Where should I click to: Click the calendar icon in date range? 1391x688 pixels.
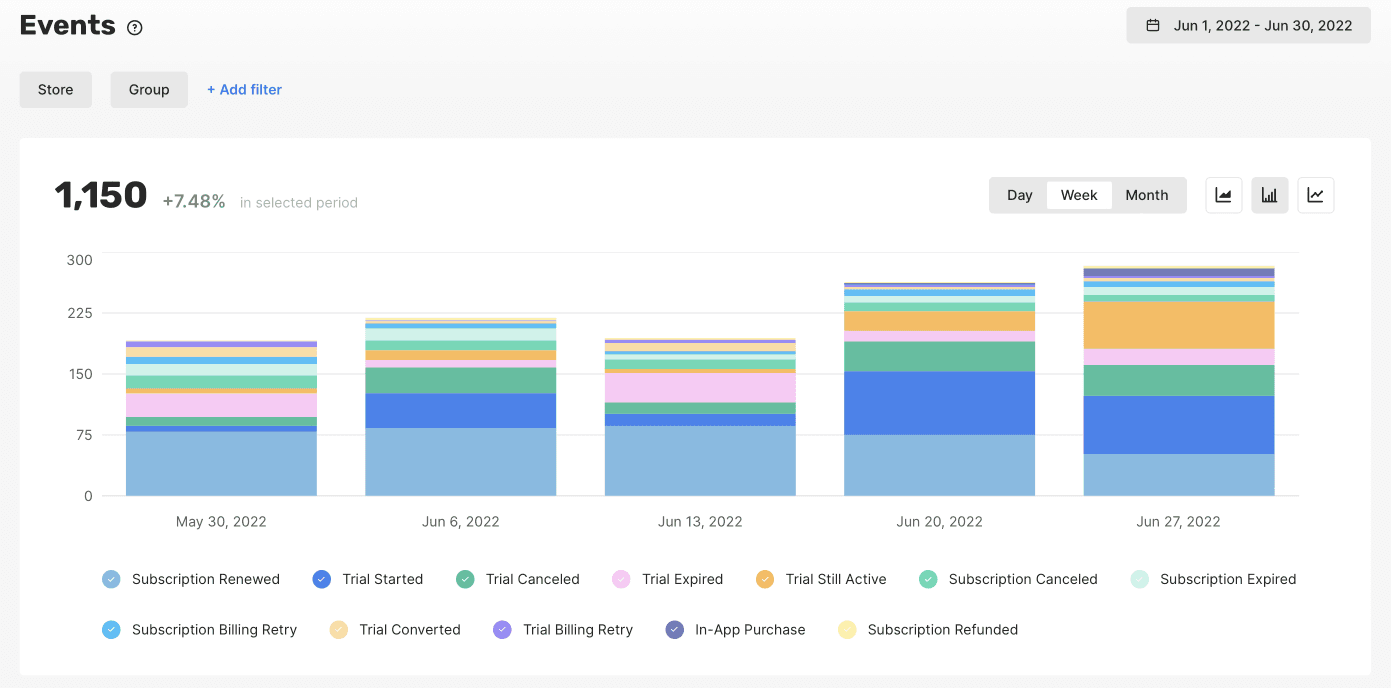(x=1153, y=26)
